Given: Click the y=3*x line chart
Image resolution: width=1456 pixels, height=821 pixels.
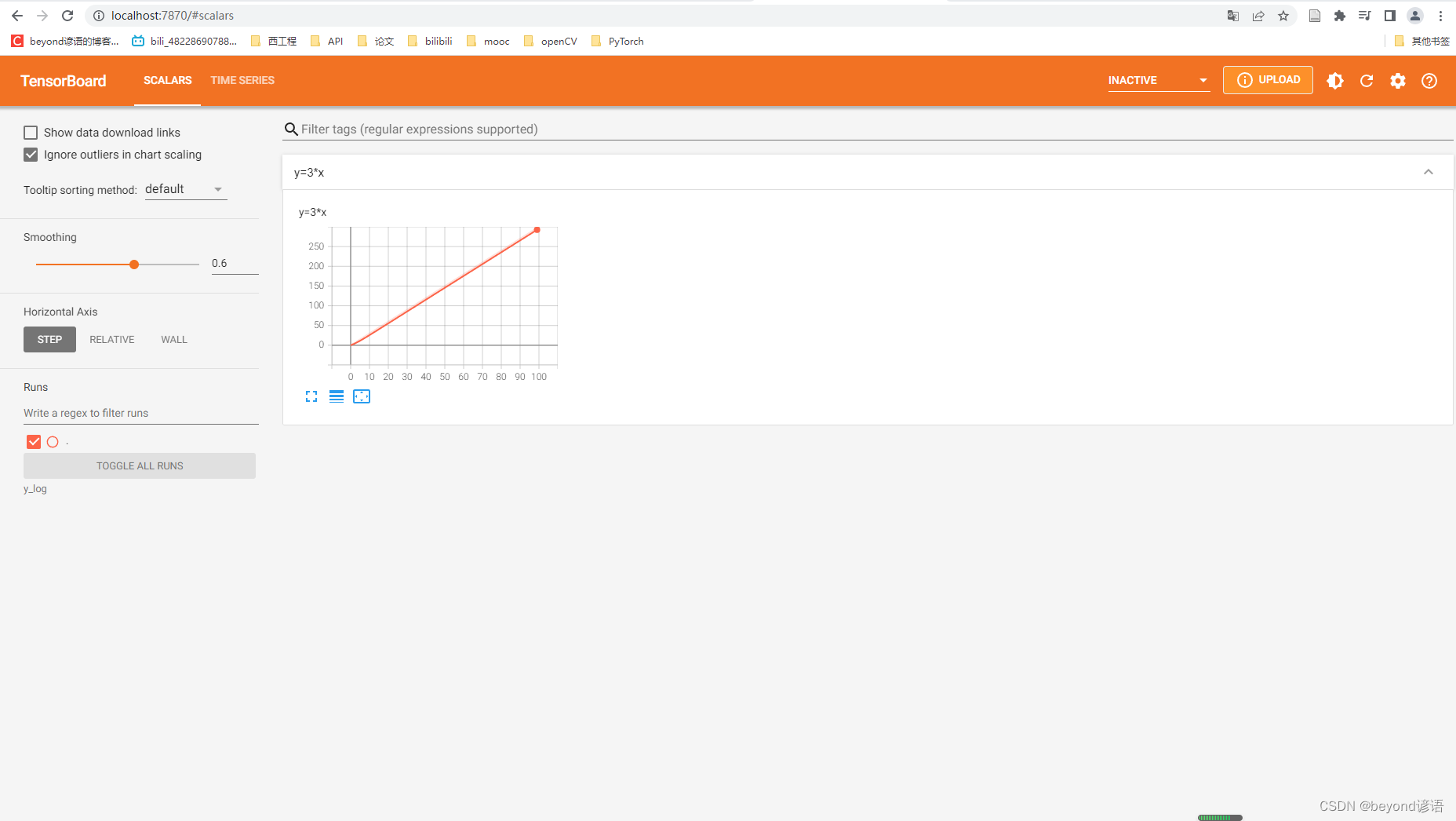Looking at the screenshot, I should [444, 297].
